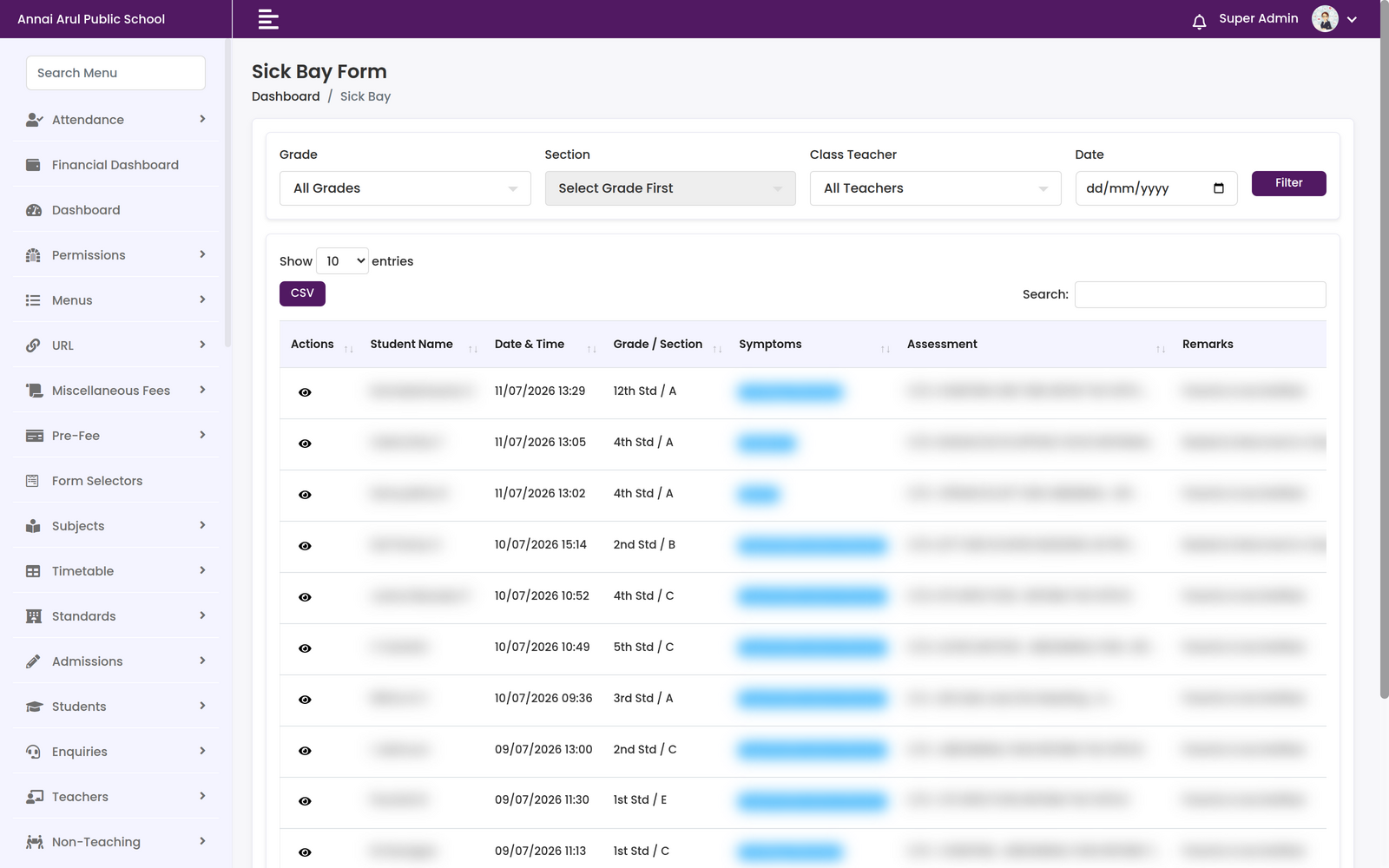This screenshot has width=1389, height=868.
Task: Click the Financial Dashboard sidebar icon
Action: [33, 165]
